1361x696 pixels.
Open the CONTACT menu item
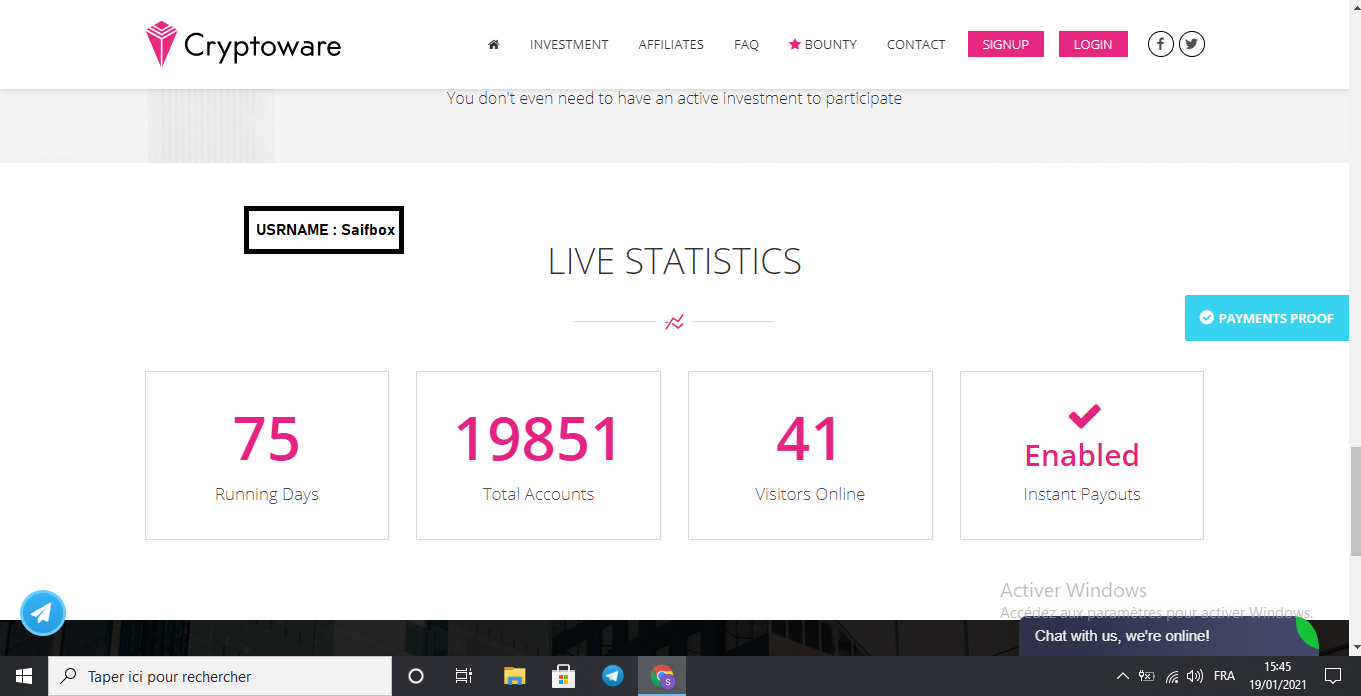tap(916, 45)
